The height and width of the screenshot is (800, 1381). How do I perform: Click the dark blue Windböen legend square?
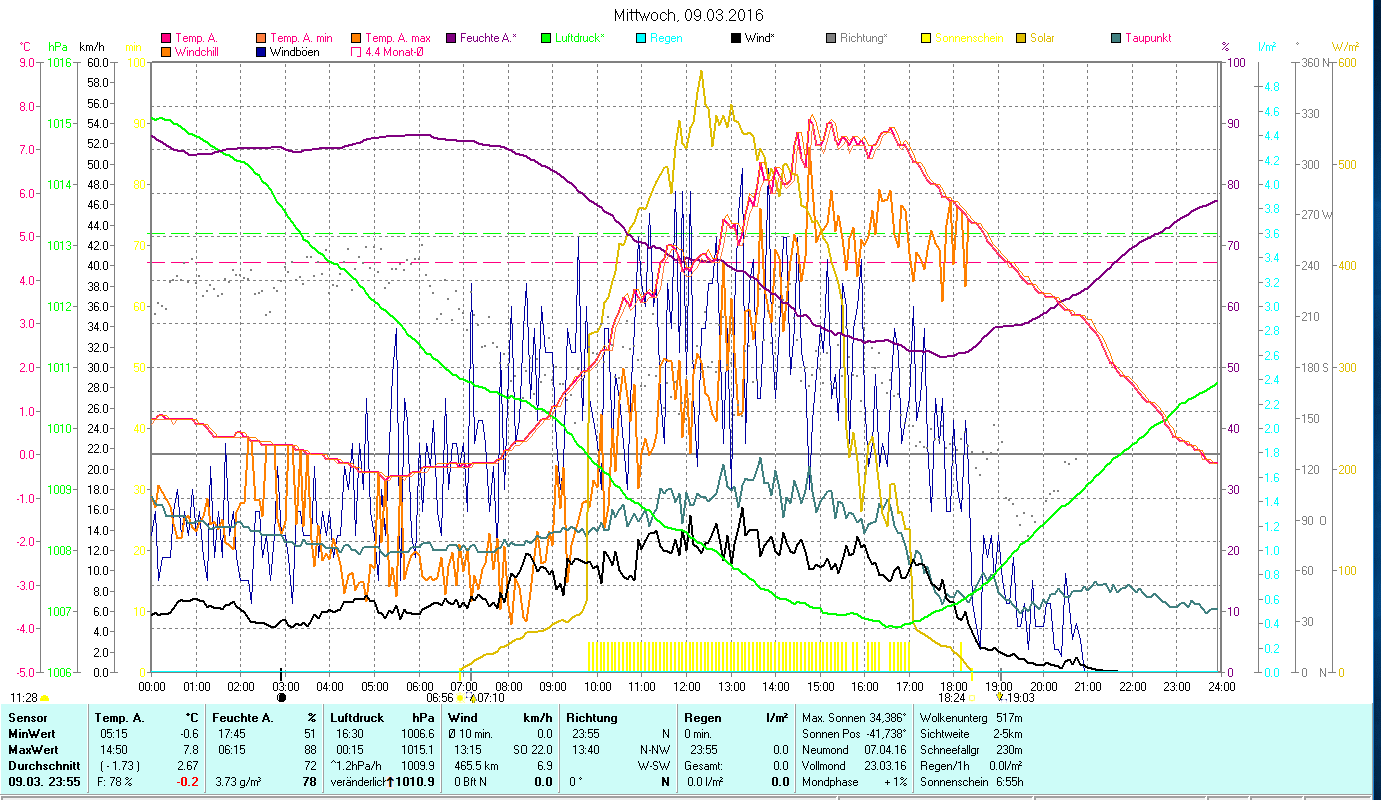261,52
